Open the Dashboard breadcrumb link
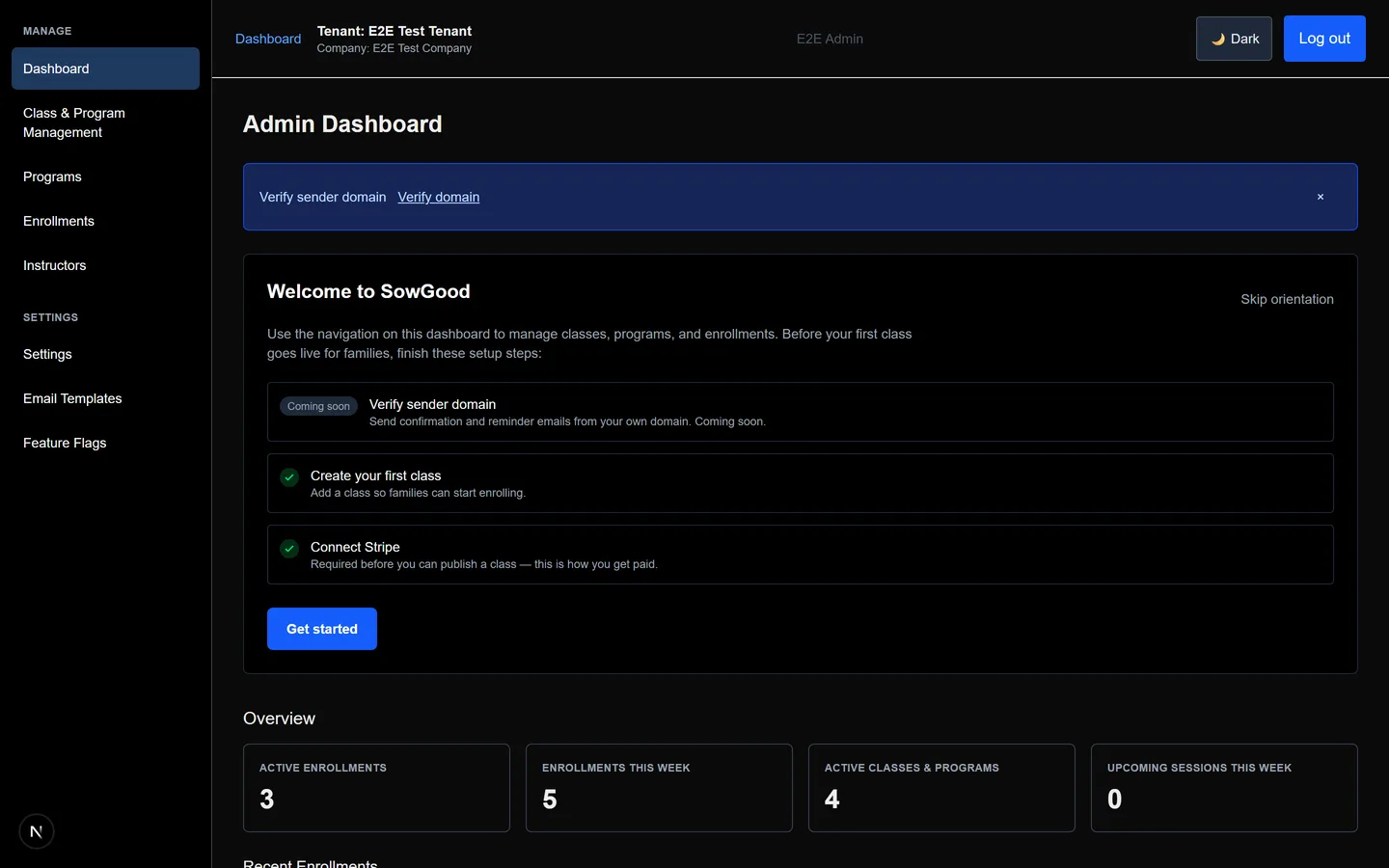 click(x=268, y=39)
